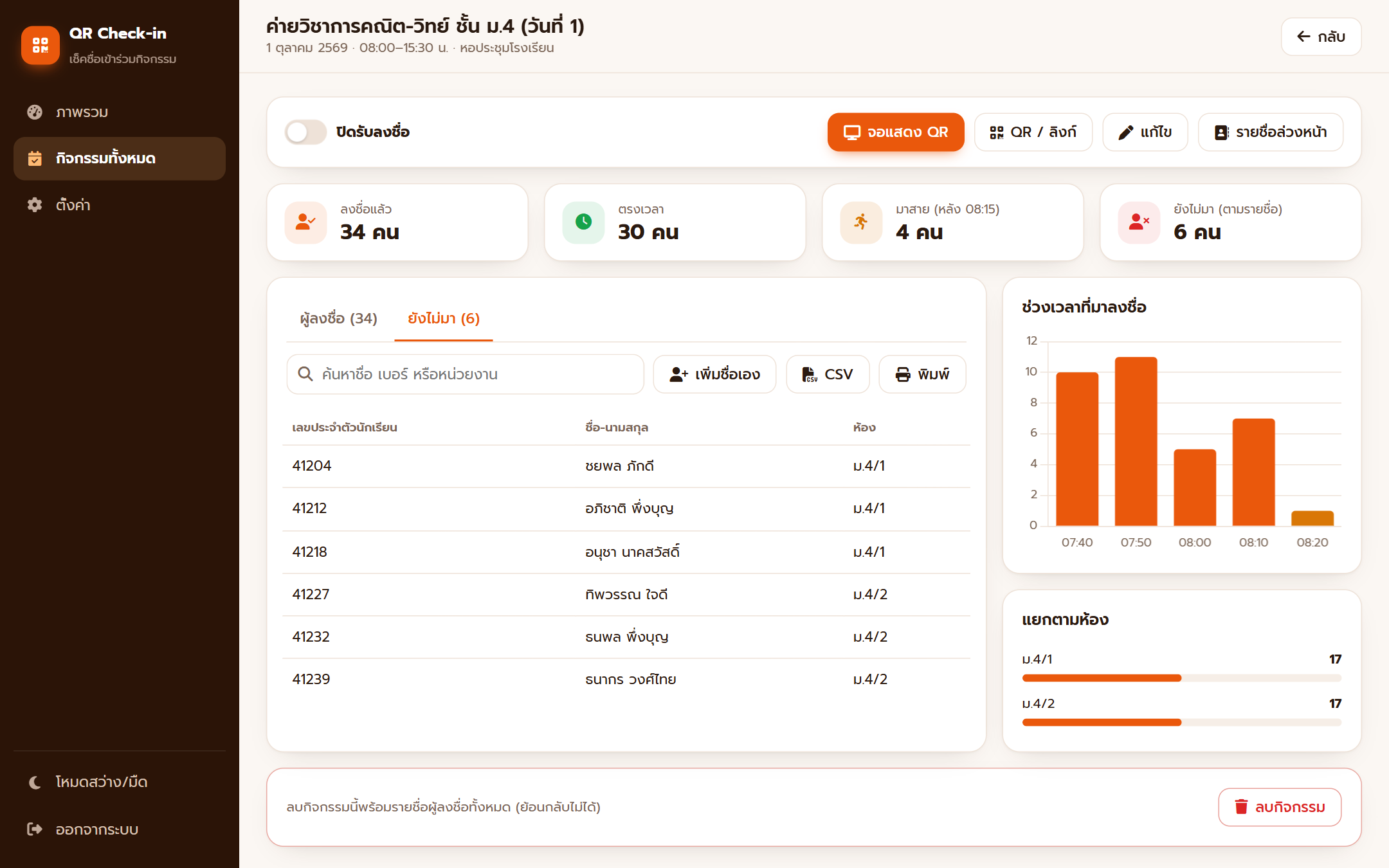
Task: Click student ID 41227 cell
Action: (311, 594)
